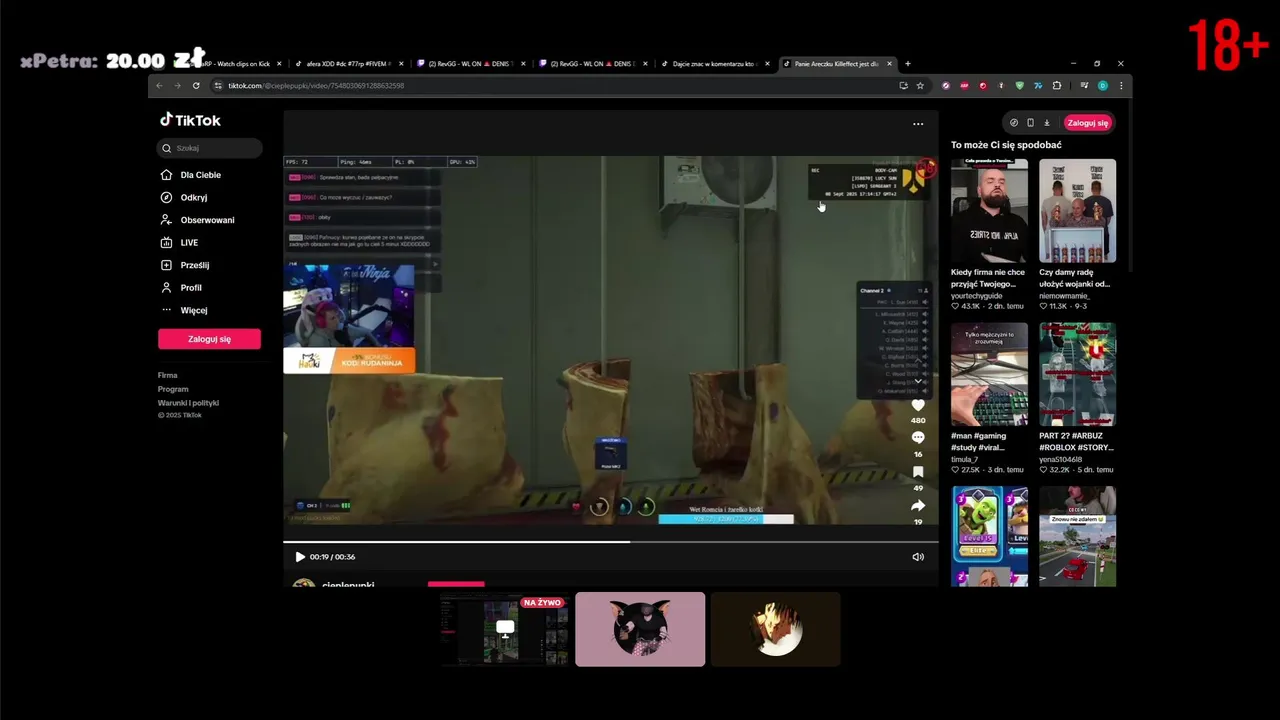This screenshot has width=1280, height=720.
Task: Click the install app icon in address bar
Action: 903,86
